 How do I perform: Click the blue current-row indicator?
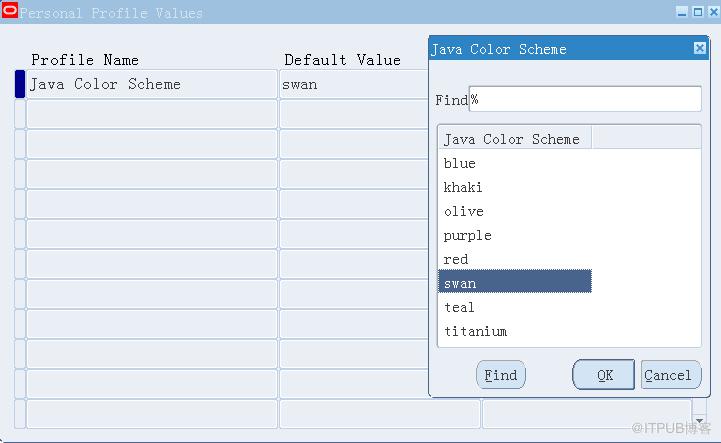point(20,84)
